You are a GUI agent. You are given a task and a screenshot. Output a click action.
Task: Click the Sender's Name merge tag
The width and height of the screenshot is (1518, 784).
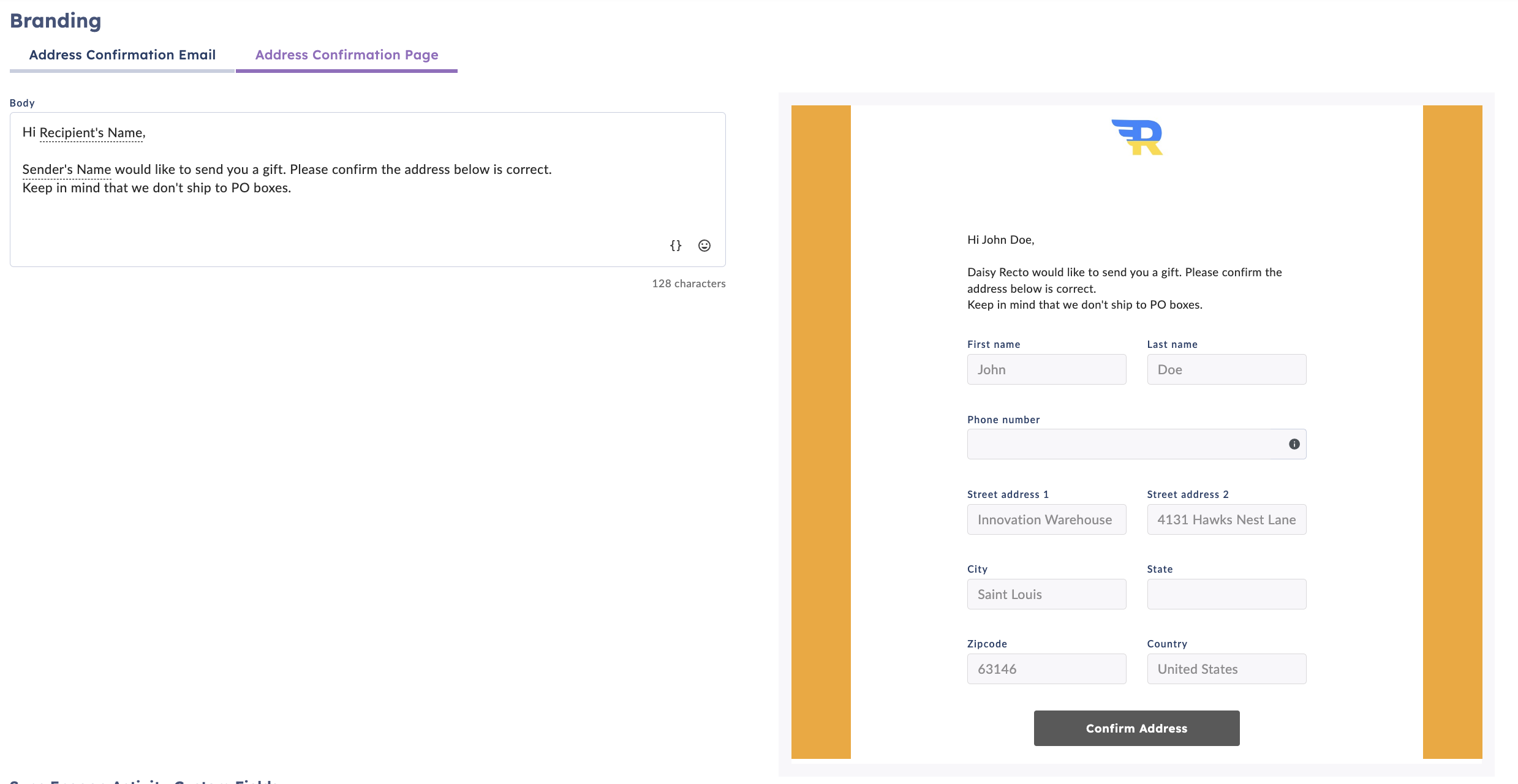pos(67,170)
